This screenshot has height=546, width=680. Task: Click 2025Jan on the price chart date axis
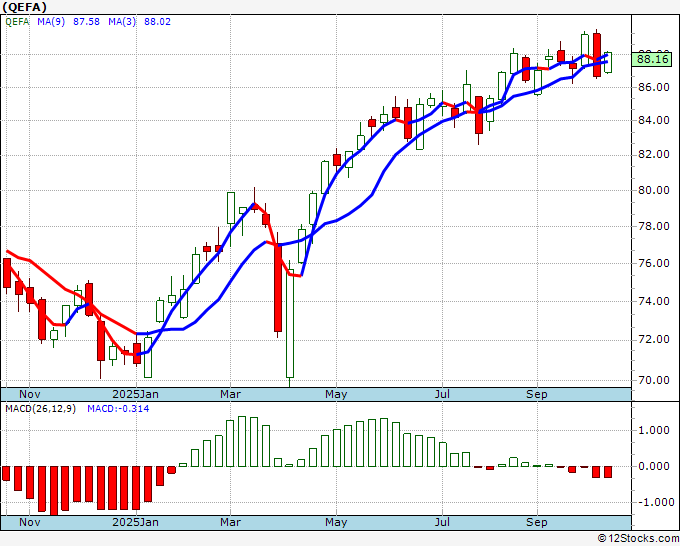(135, 394)
